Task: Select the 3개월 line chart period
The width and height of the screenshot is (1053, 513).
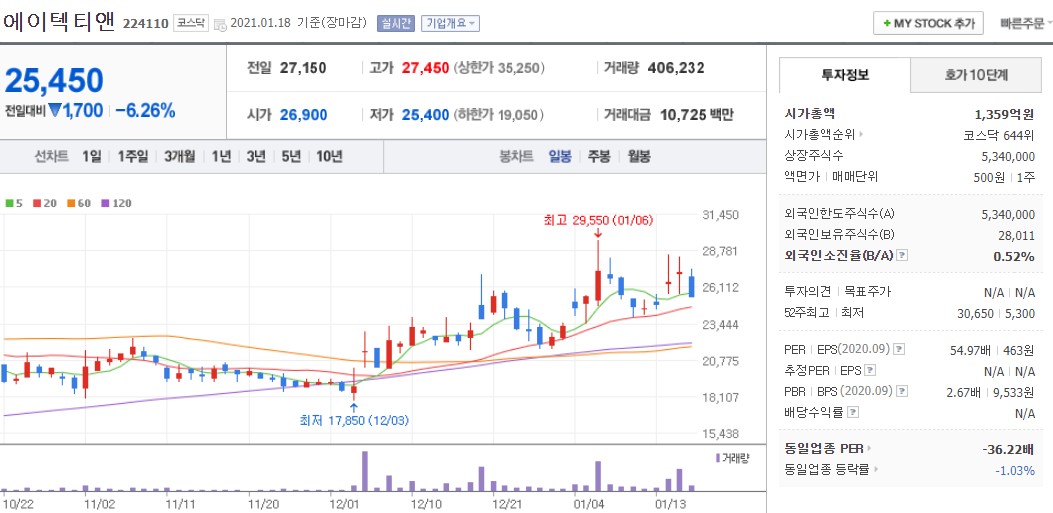Action: point(179,156)
